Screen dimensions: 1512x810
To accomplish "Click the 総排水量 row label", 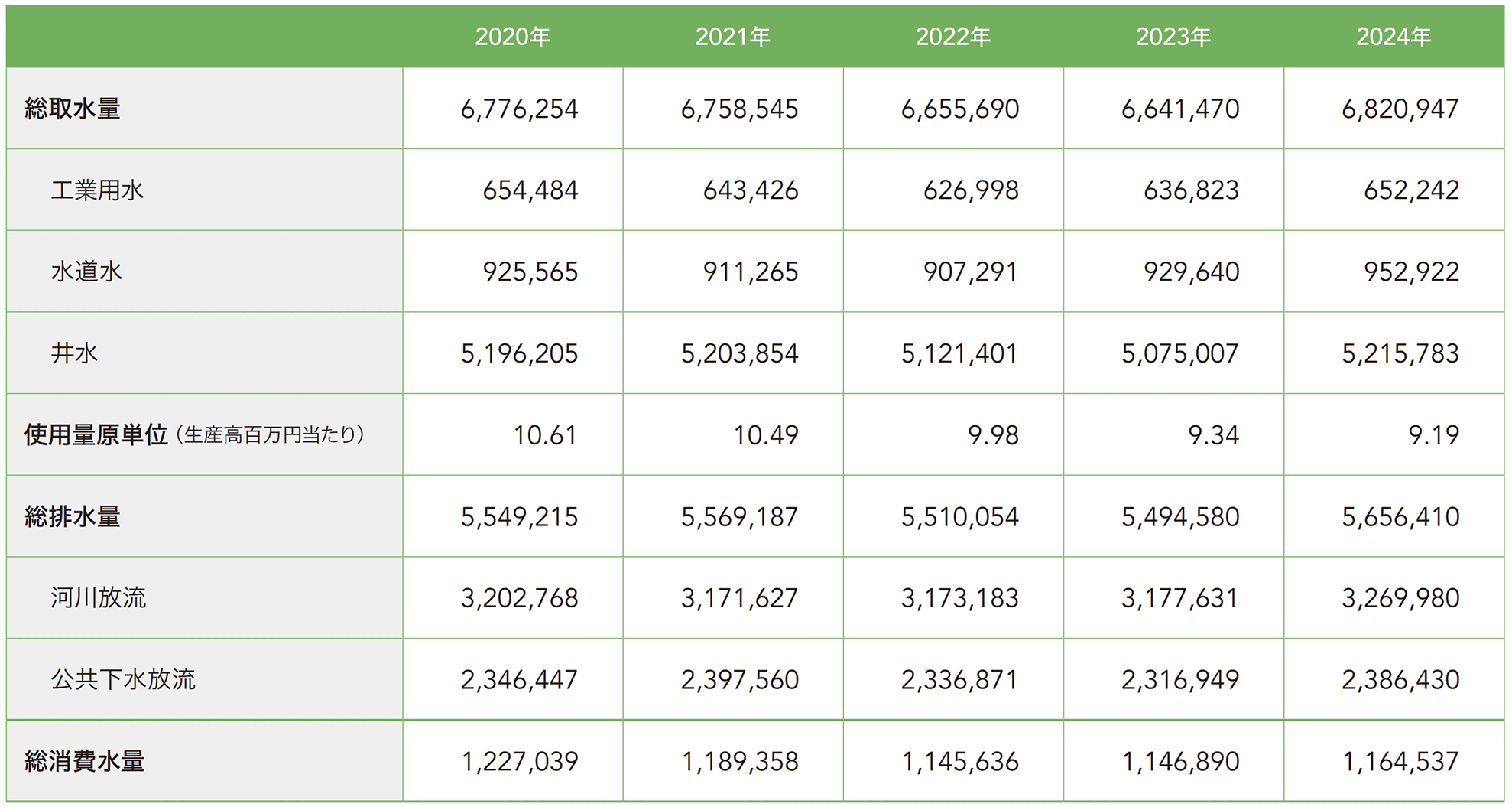I will click(x=73, y=516).
